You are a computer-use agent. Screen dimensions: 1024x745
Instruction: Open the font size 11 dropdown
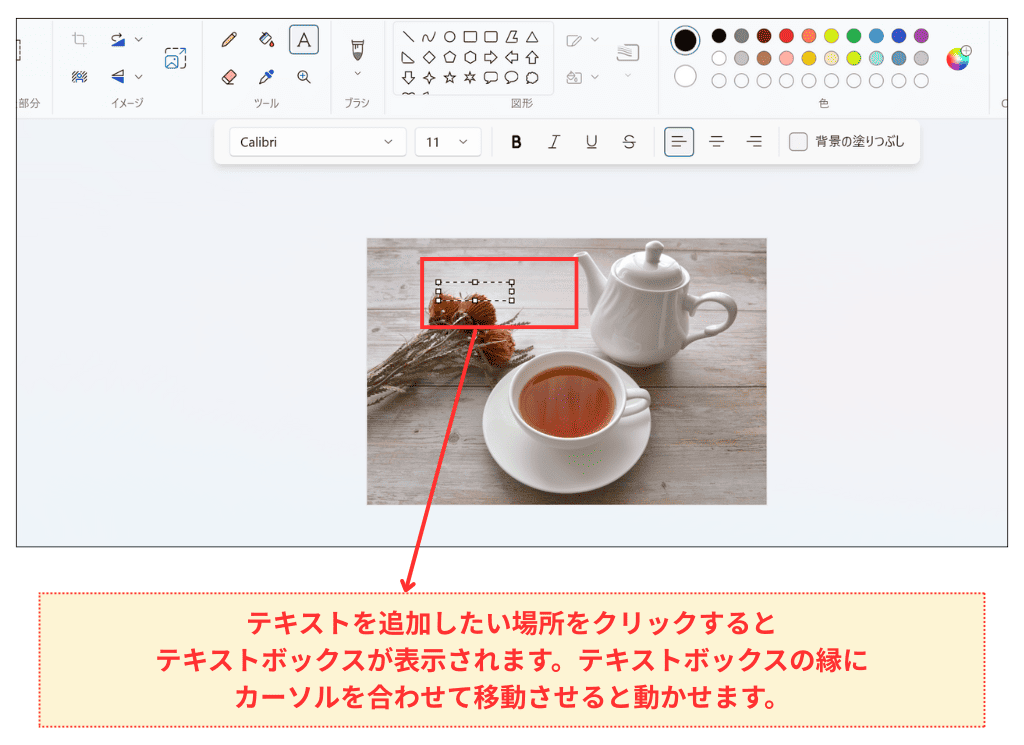tap(446, 141)
